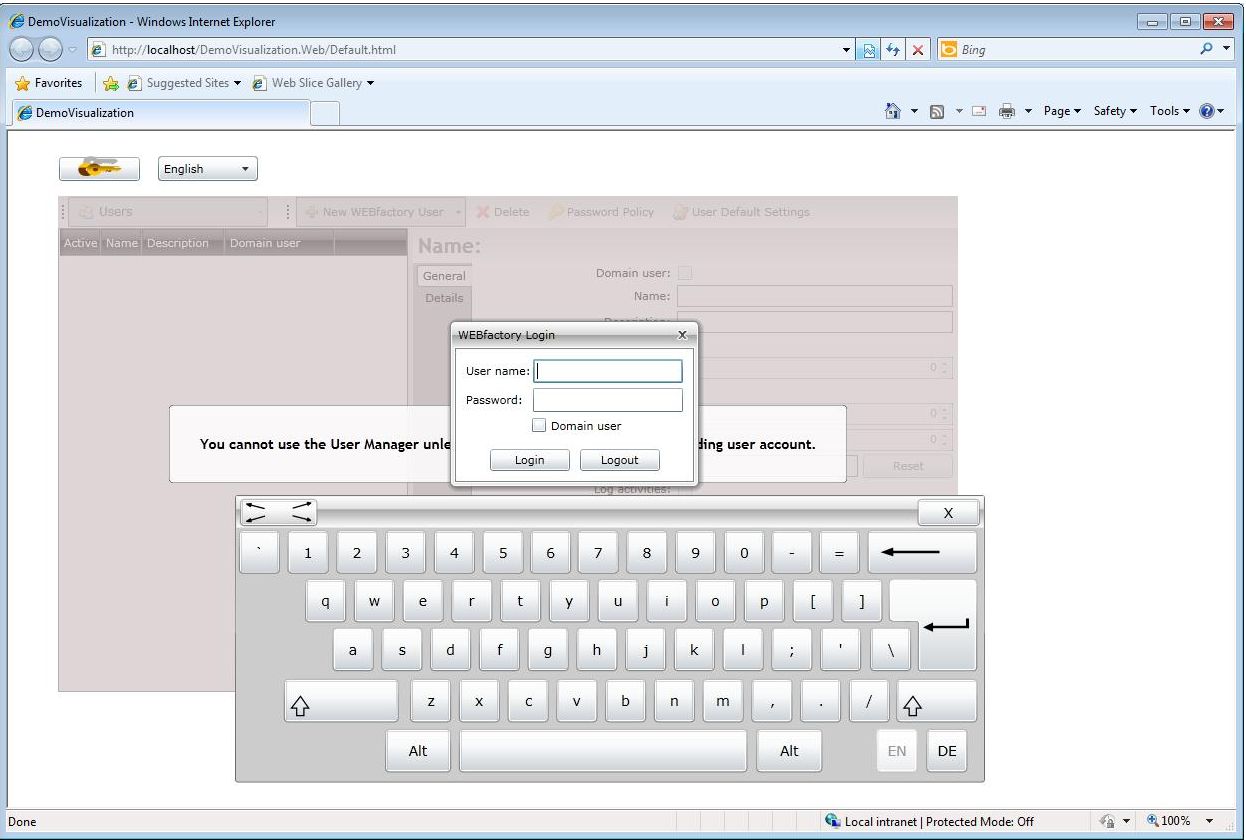Switch the virtual keyboard to DE layout
This screenshot has height=840, width=1246.
[946, 751]
